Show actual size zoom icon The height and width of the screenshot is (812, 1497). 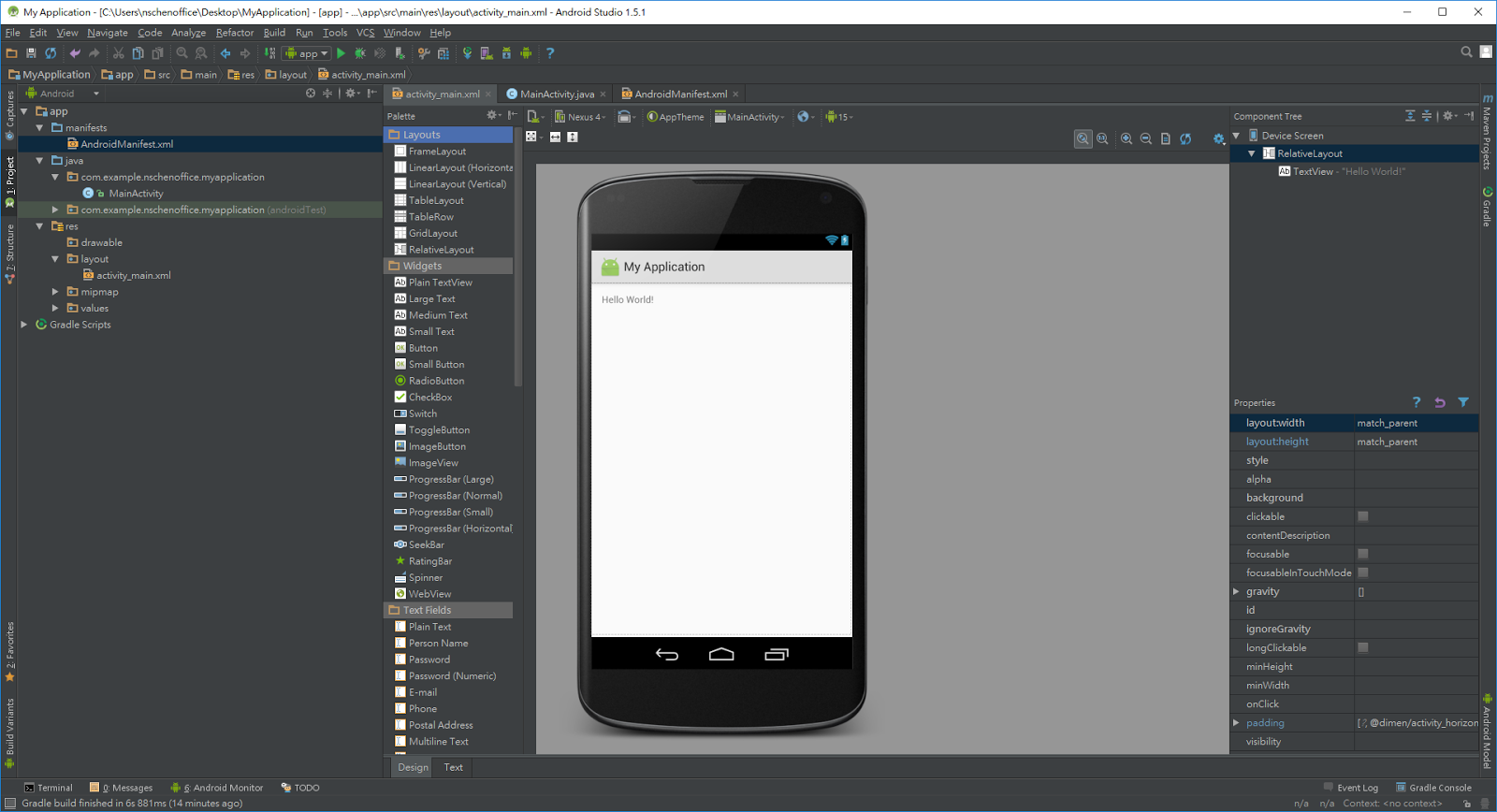tap(1102, 138)
